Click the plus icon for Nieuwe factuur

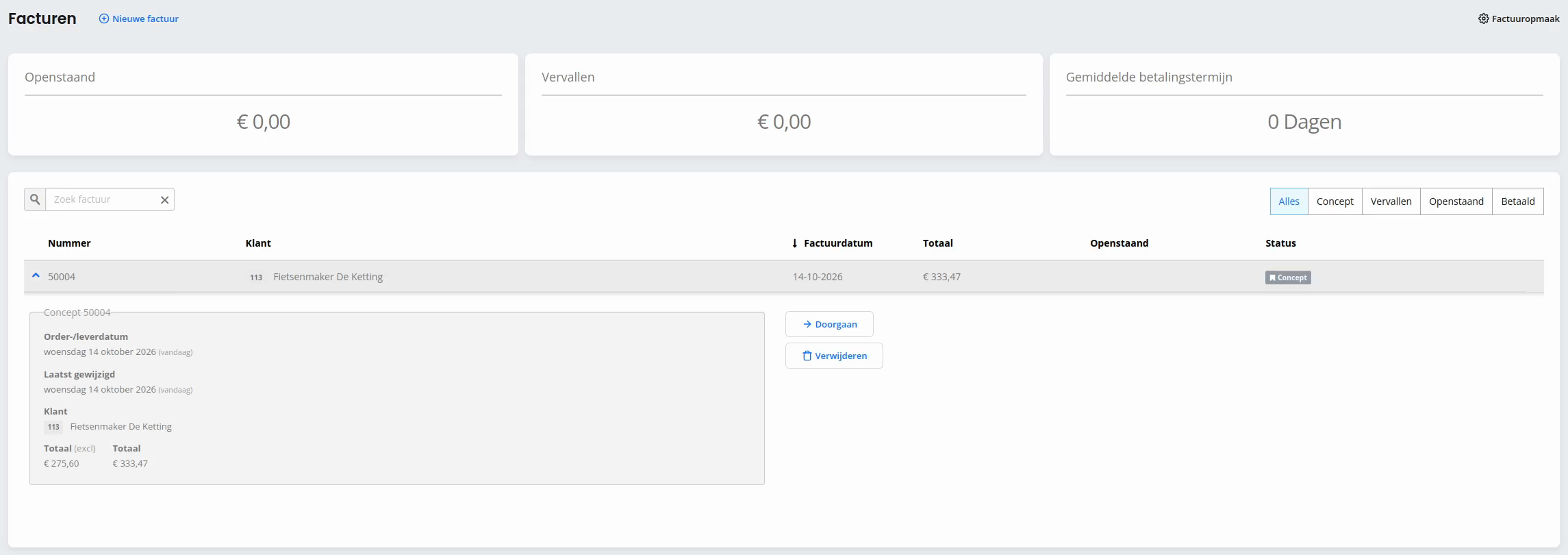tap(104, 18)
